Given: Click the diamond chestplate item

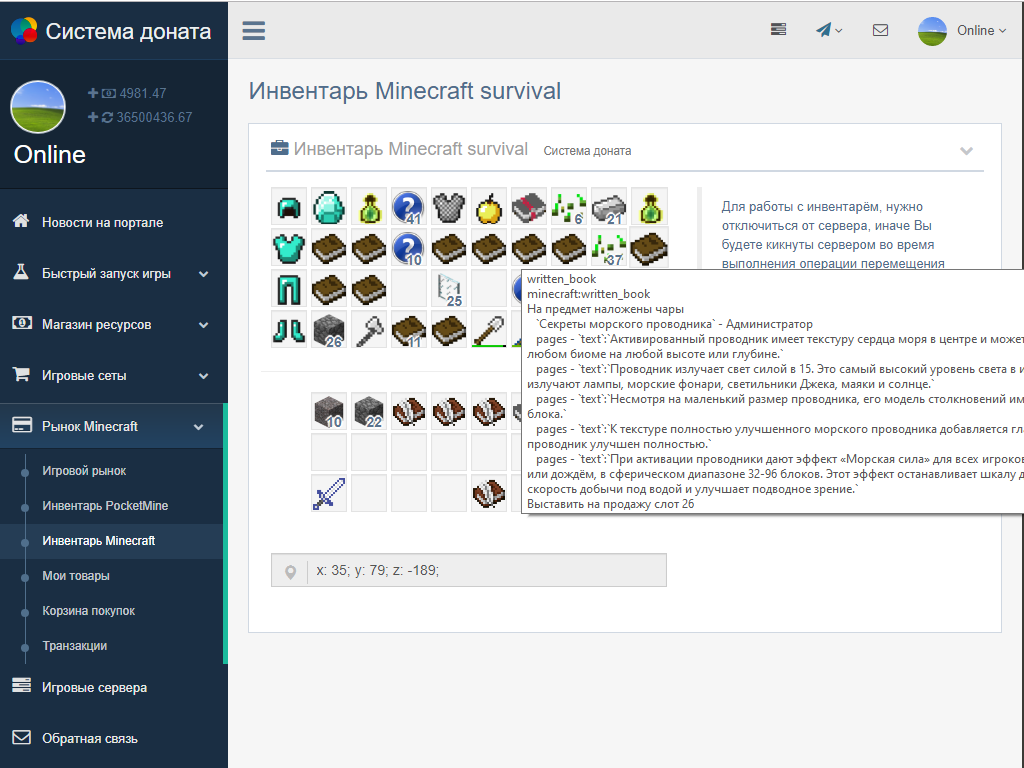Looking at the screenshot, I should point(289,247).
